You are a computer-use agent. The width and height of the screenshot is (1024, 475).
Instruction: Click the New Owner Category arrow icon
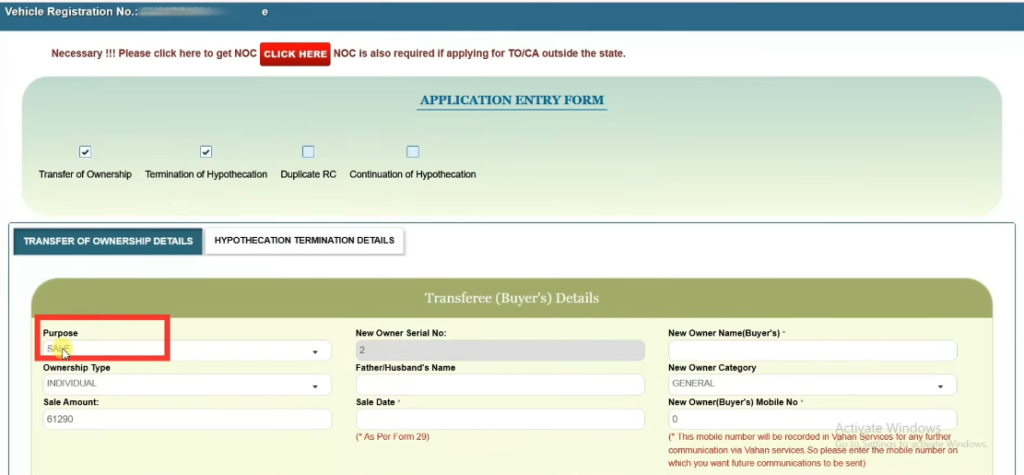coord(940,386)
